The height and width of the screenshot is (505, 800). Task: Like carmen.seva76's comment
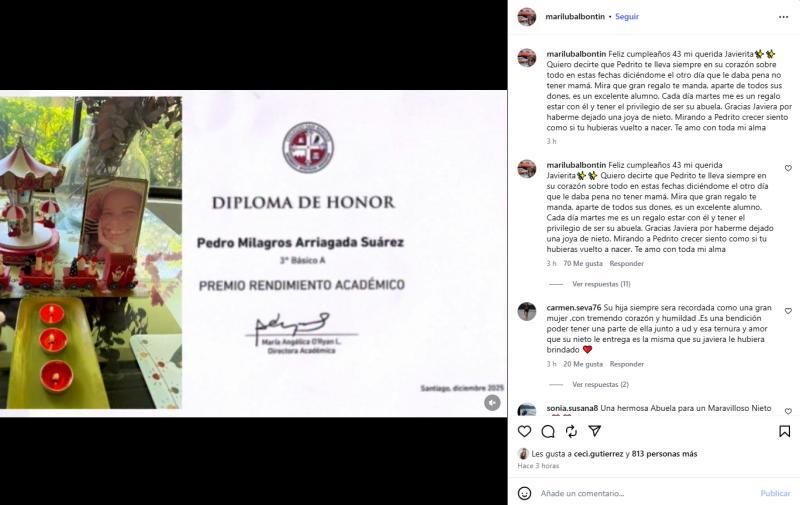coord(788,311)
